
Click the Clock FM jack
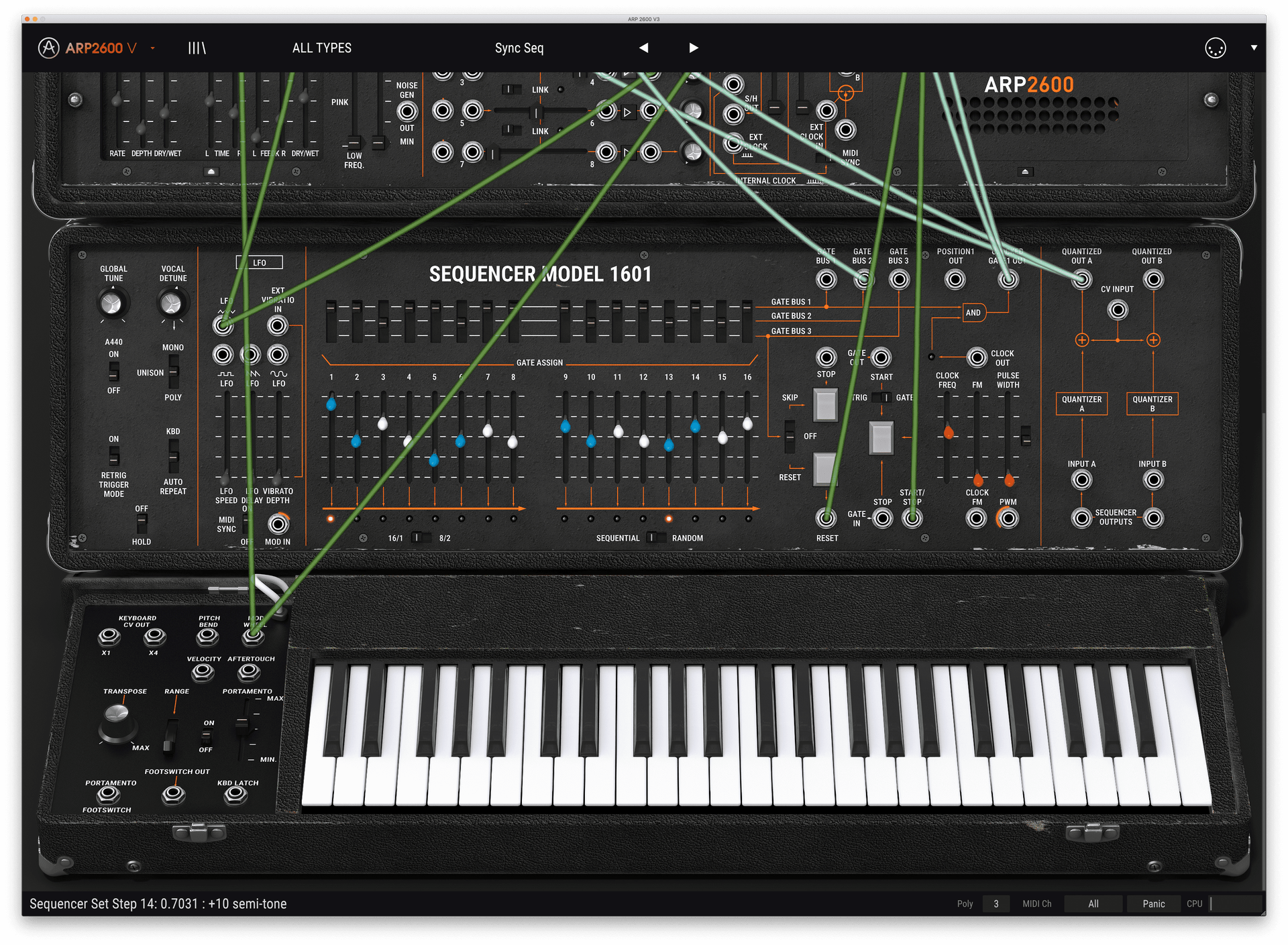pos(977,518)
